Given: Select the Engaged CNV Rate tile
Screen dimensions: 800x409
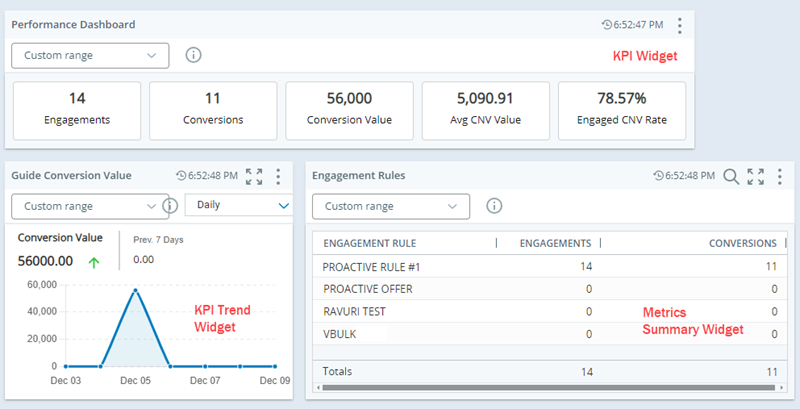Looking at the screenshot, I should pos(621,109).
